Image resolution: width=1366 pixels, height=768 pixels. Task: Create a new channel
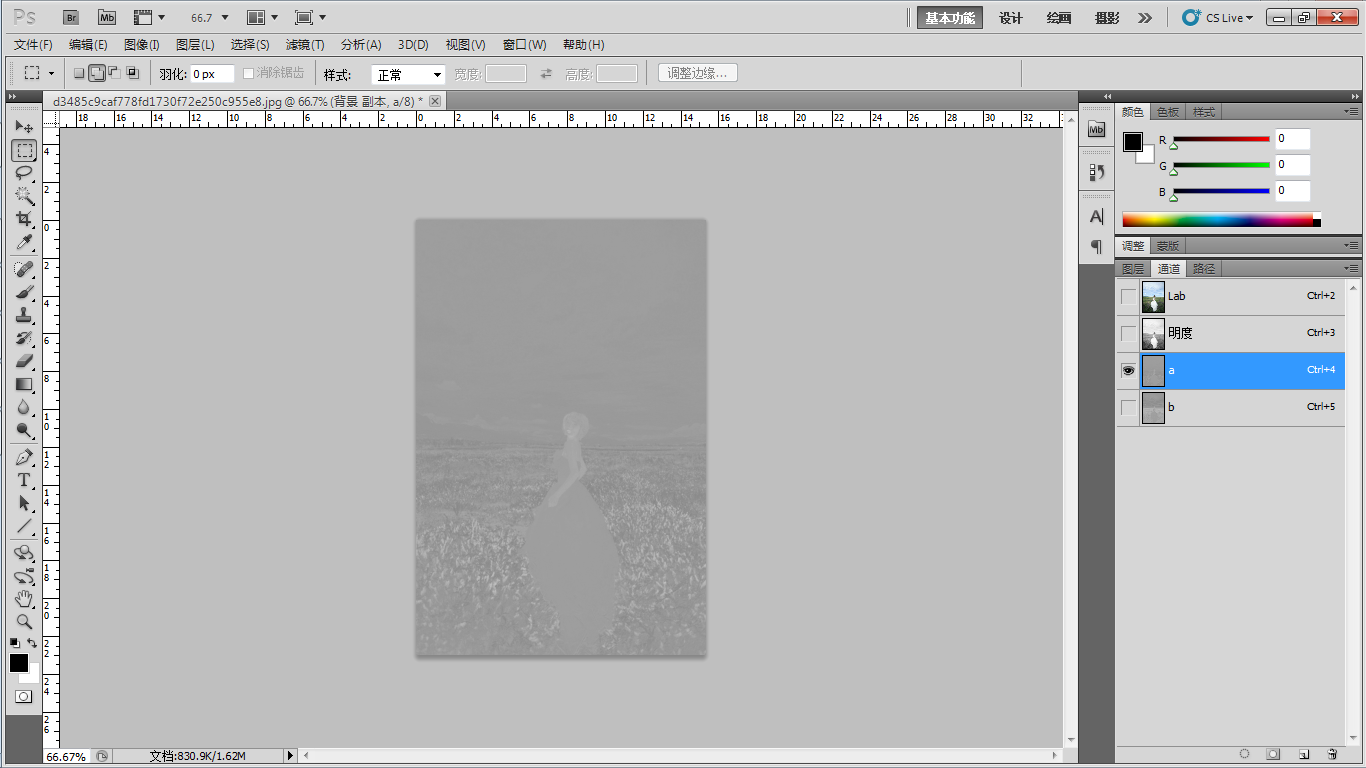click(x=1304, y=754)
